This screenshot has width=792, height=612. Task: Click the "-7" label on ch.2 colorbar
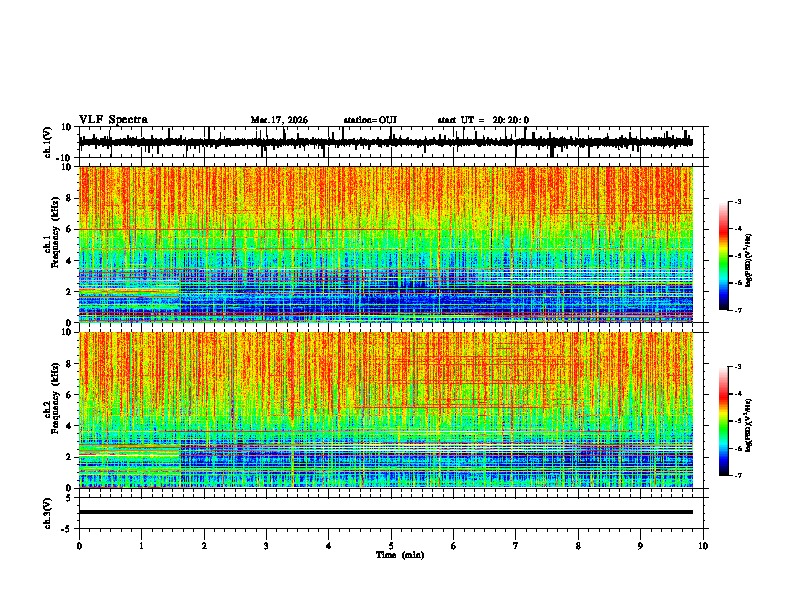tap(737, 475)
